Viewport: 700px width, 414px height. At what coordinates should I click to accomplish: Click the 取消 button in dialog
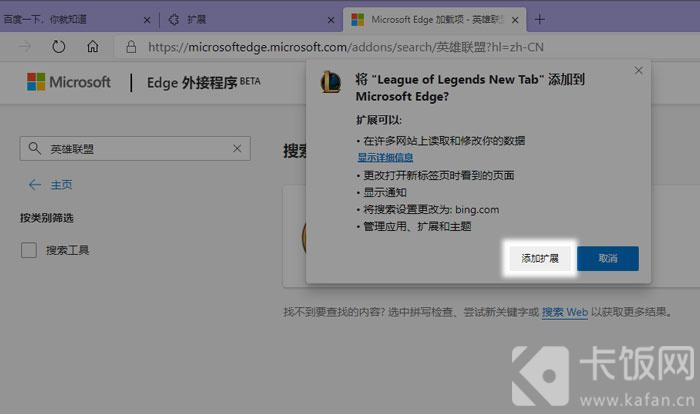point(608,258)
